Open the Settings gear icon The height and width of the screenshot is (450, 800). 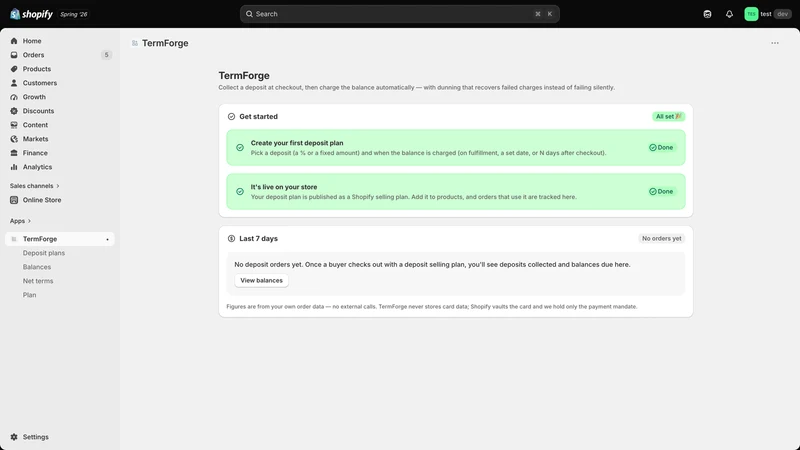(14, 437)
